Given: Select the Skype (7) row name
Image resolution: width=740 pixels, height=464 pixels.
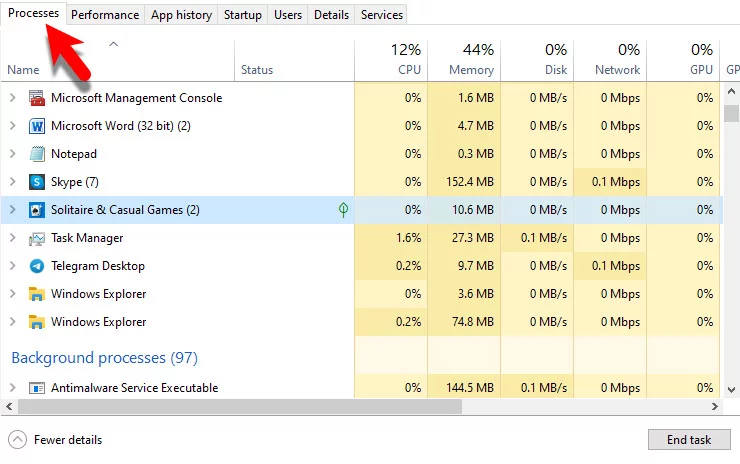Looking at the screenshot, I should (x=75, y=182).
